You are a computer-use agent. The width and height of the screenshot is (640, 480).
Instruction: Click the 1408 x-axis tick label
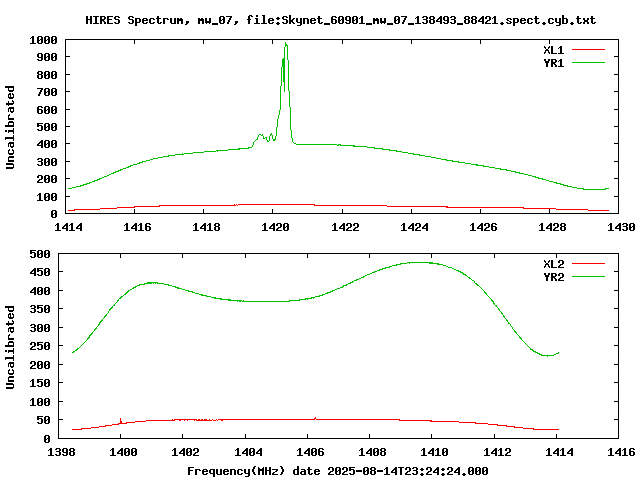[372, 452]
